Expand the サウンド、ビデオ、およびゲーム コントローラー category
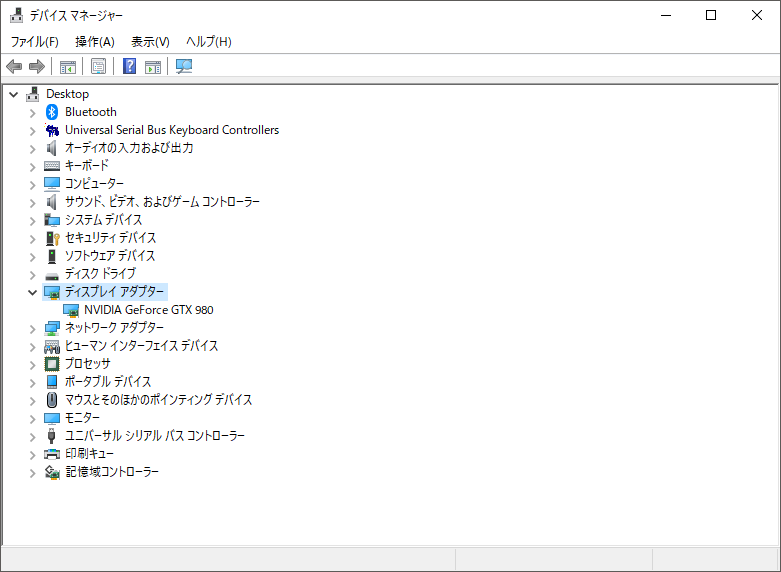781x572 pixels. pos(33,203)
